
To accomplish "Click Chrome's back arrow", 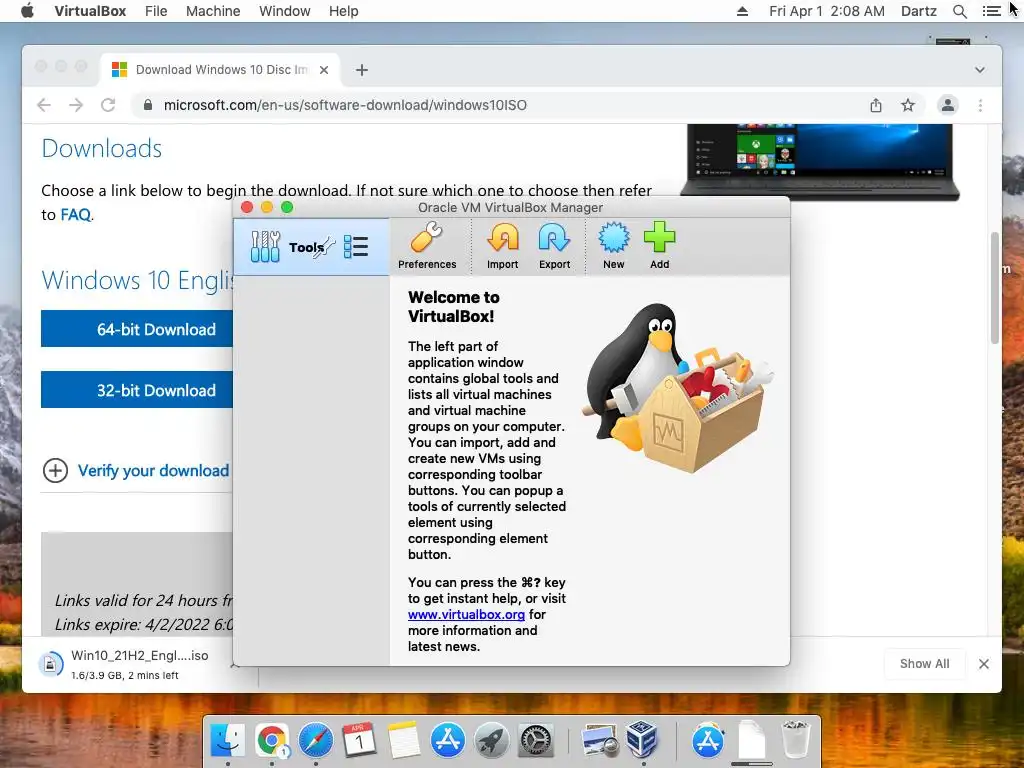I will tap(44, 105).
